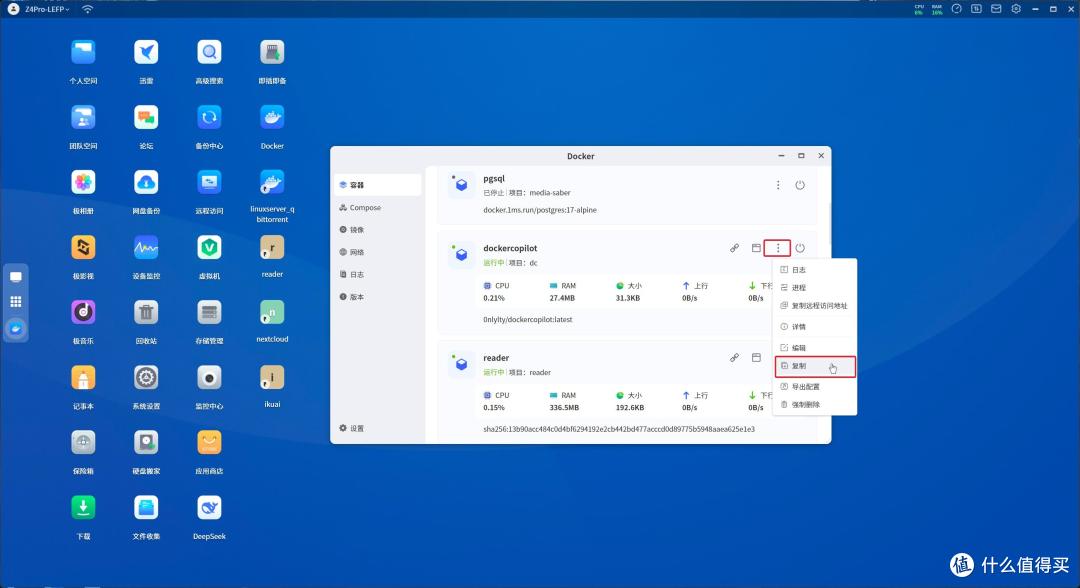Open the 团队空间 desktop icon
The width and height of the screenshot is (1080, 588).
83,118
